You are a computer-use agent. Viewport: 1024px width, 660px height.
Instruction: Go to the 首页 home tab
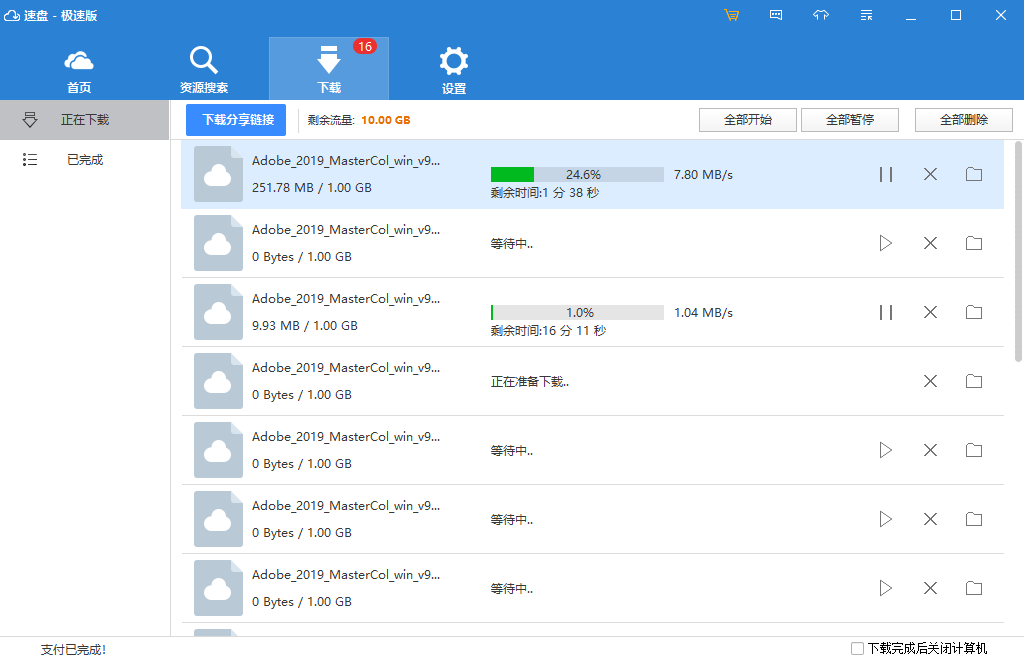(x=79, y=70)
